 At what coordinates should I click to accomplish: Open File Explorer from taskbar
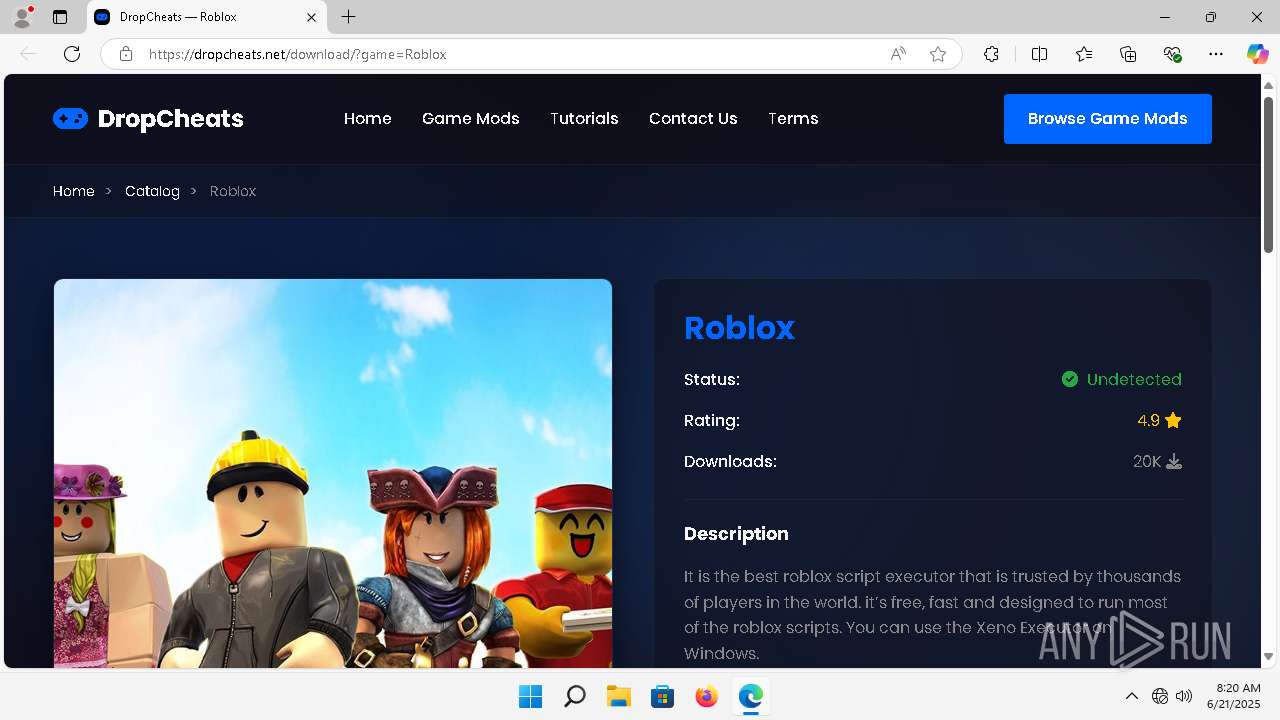(618, 696)
